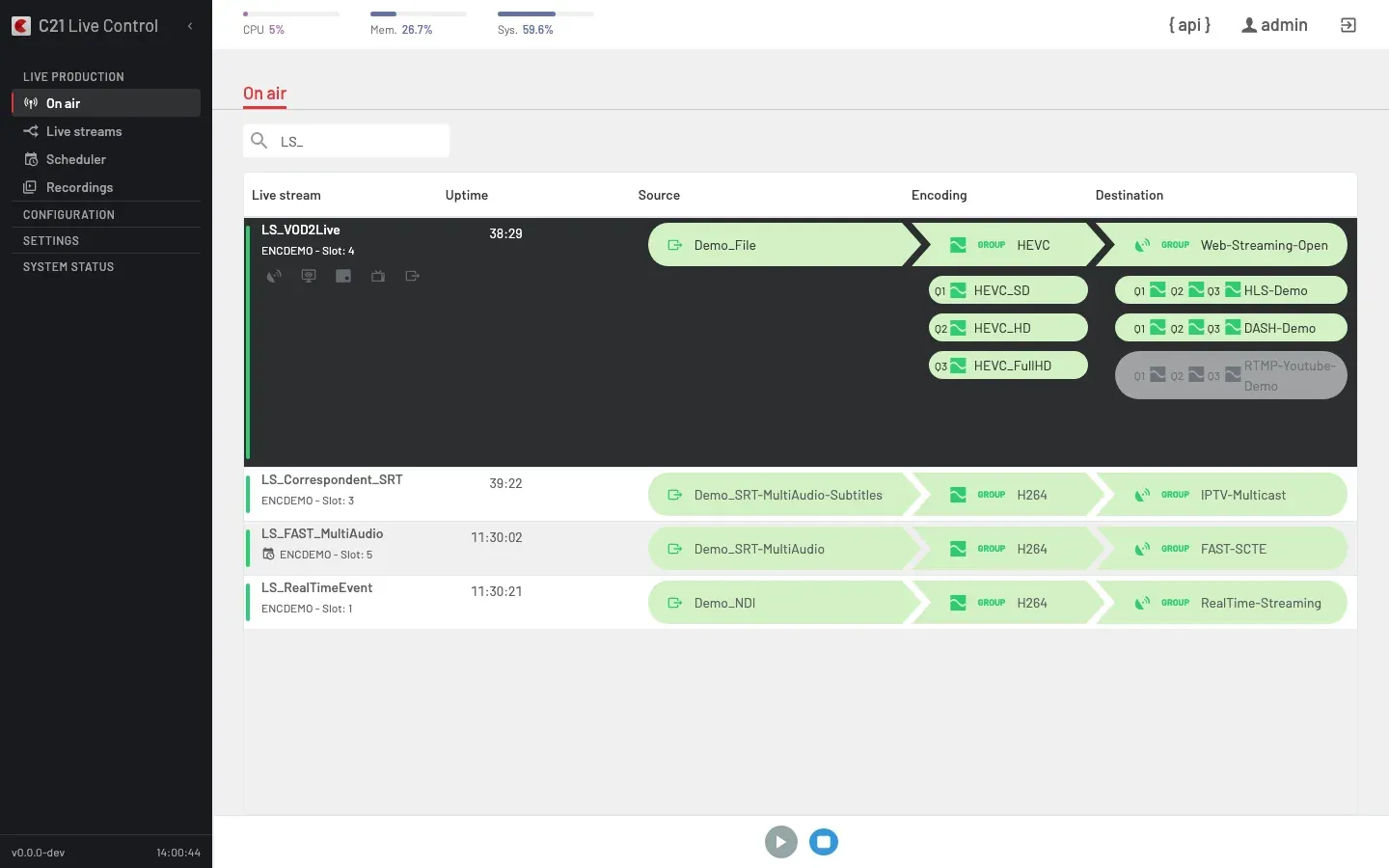Expand the LIVE PRODUCTION section header
This screenshot has height=868, width=1389.
[x=73, y=76]
